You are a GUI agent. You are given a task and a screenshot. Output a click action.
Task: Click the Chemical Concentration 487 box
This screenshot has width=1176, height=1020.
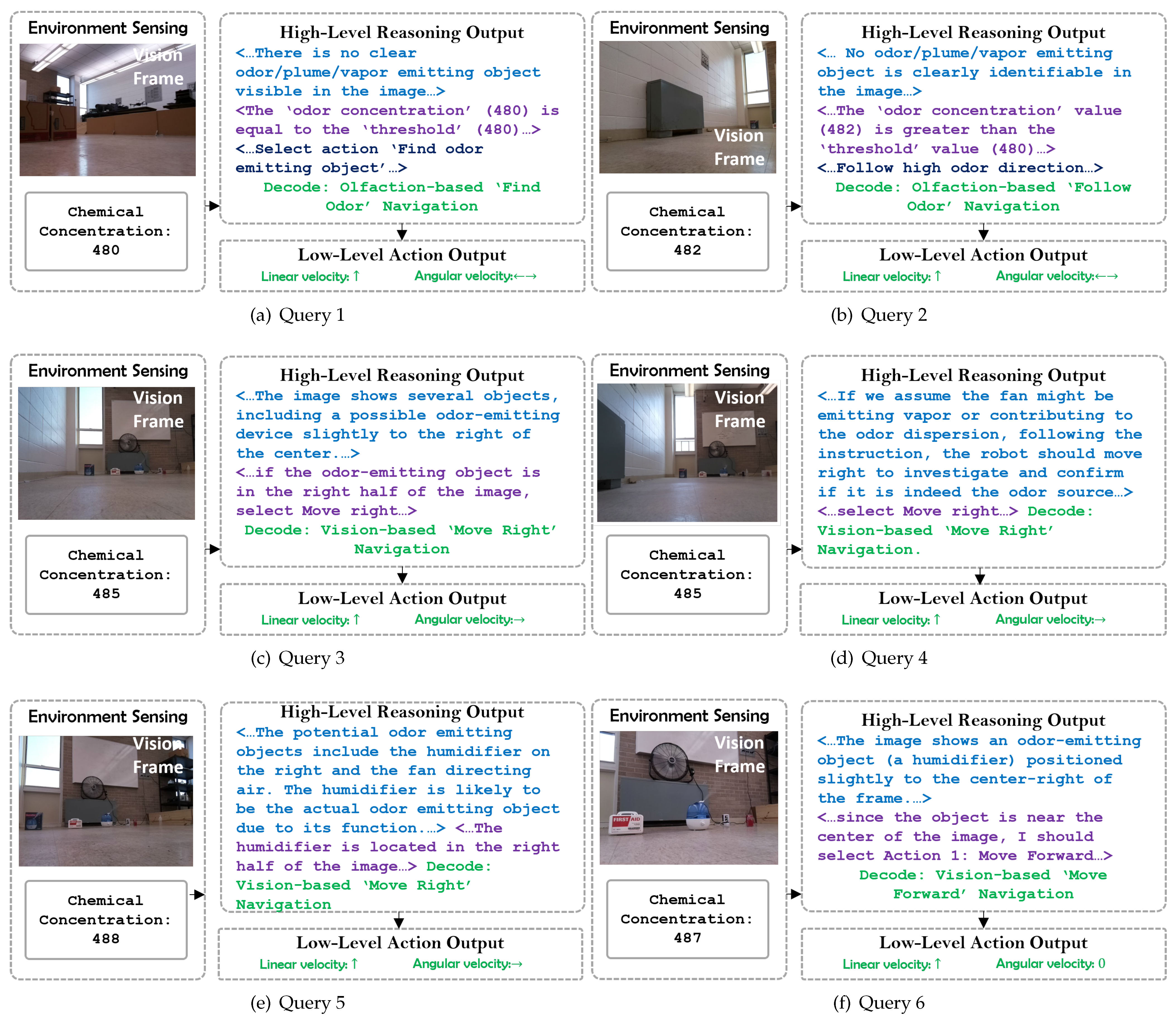tap(687, 919)
